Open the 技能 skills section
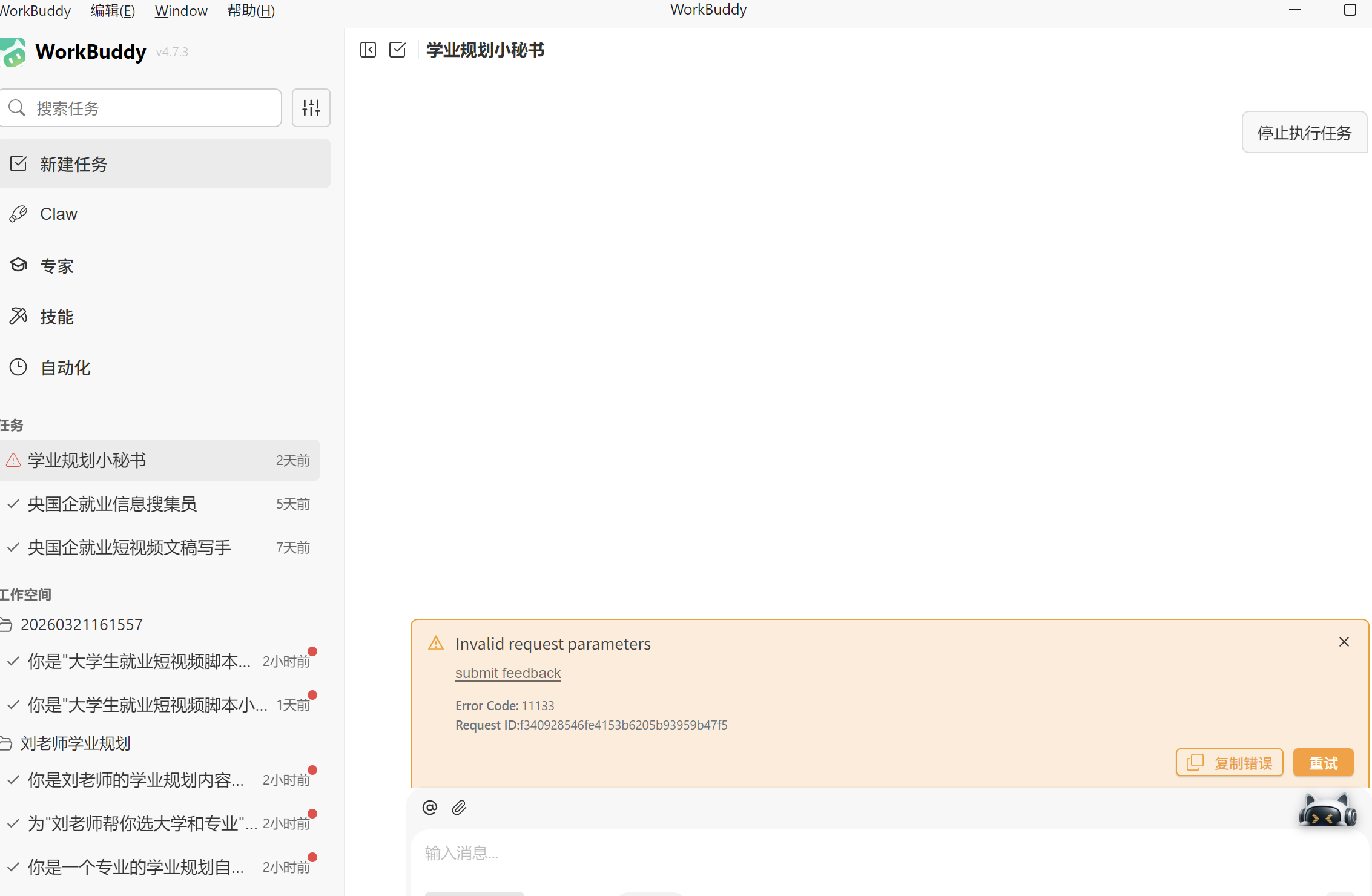 56,317
